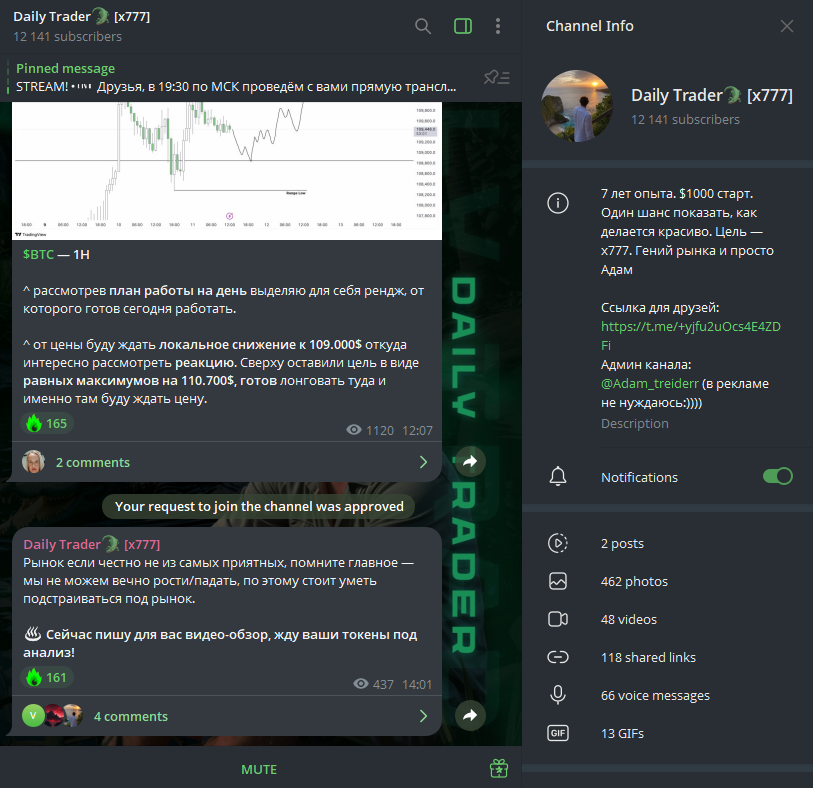Forward the BTC 1H analysis post
Image resolution: width=813 pixels, height=788 pixels.
470,461
